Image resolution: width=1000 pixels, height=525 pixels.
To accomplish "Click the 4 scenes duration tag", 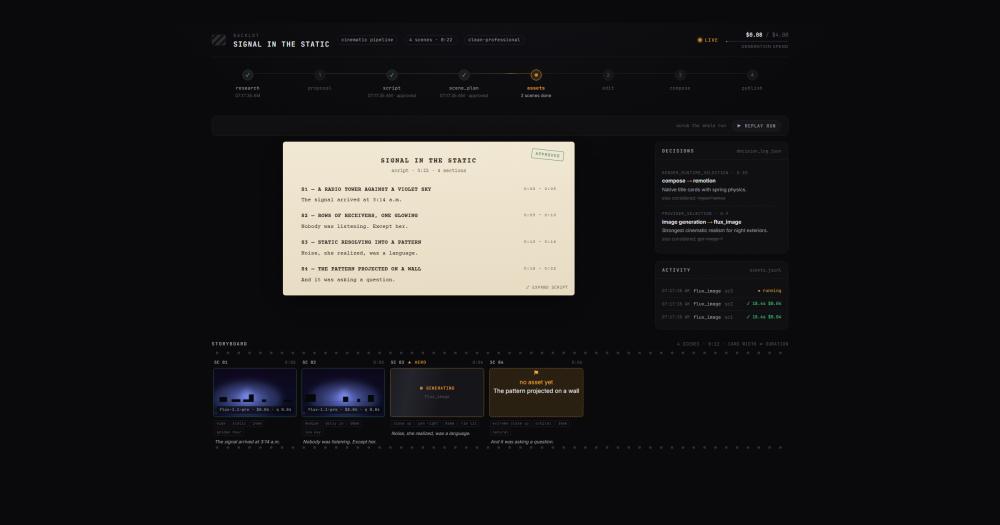I will (430, 40).
